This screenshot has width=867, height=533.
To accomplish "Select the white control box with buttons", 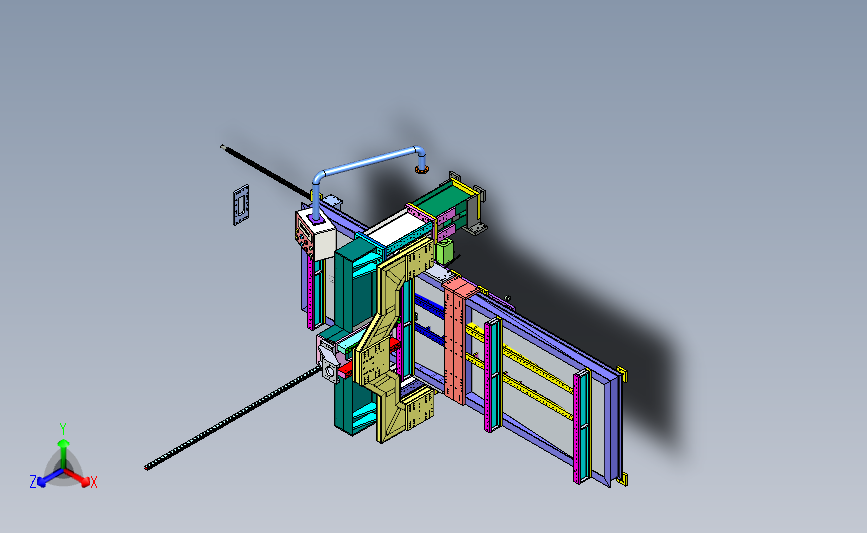I will pos(315,234).
